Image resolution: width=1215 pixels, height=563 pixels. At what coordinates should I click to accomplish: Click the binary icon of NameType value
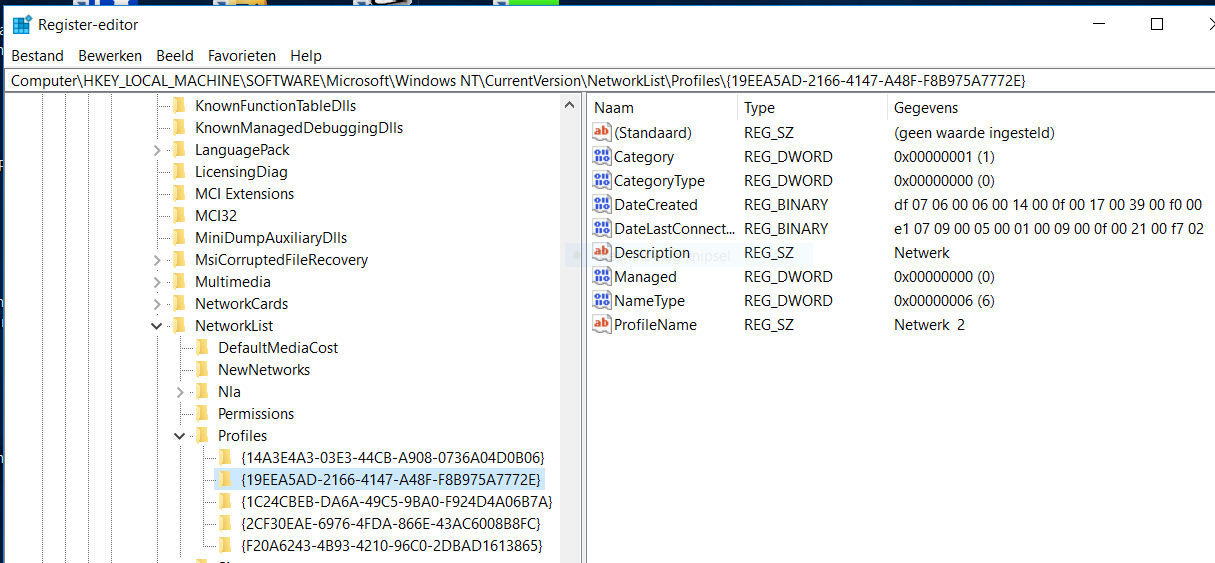(602, 301)
